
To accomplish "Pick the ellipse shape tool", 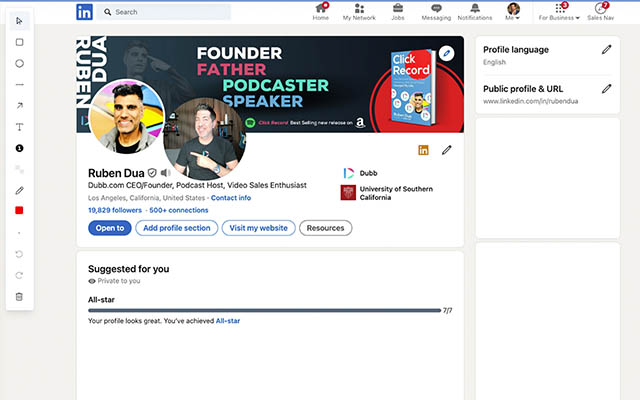I will (x=19, y=63).
